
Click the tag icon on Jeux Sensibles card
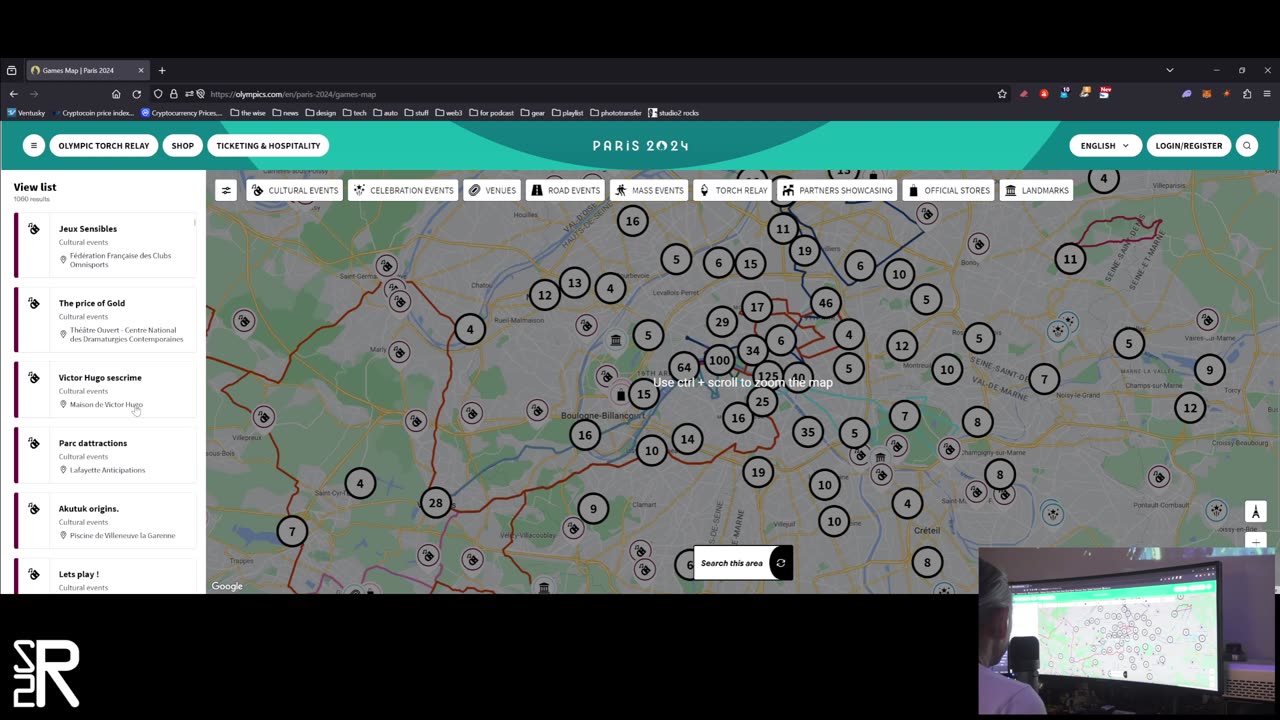tap(34, 229)
